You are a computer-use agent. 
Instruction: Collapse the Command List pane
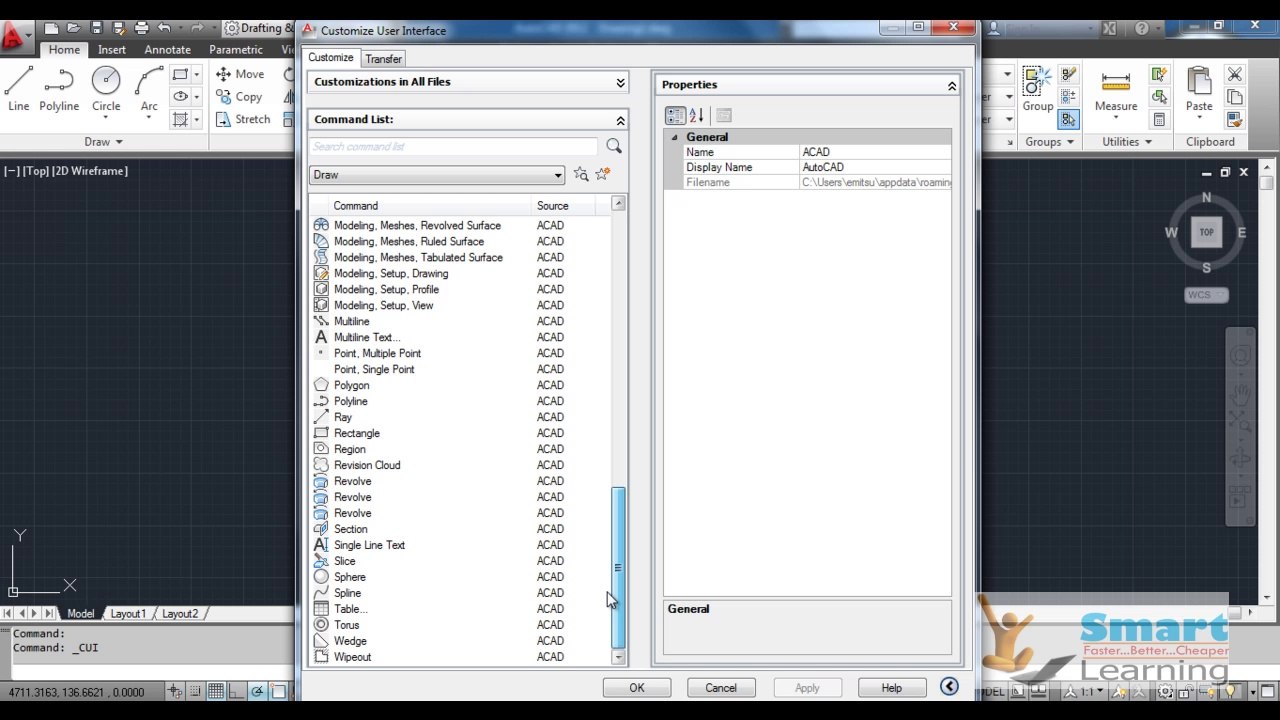pyautogui.click(x=620, y=120)
